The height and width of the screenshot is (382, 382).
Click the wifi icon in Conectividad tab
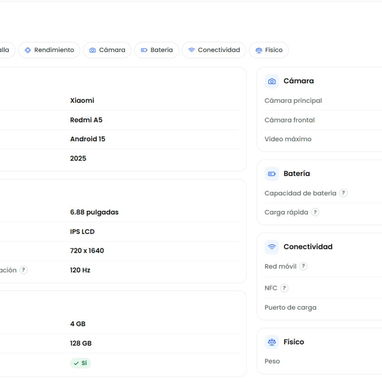[191, 50]
